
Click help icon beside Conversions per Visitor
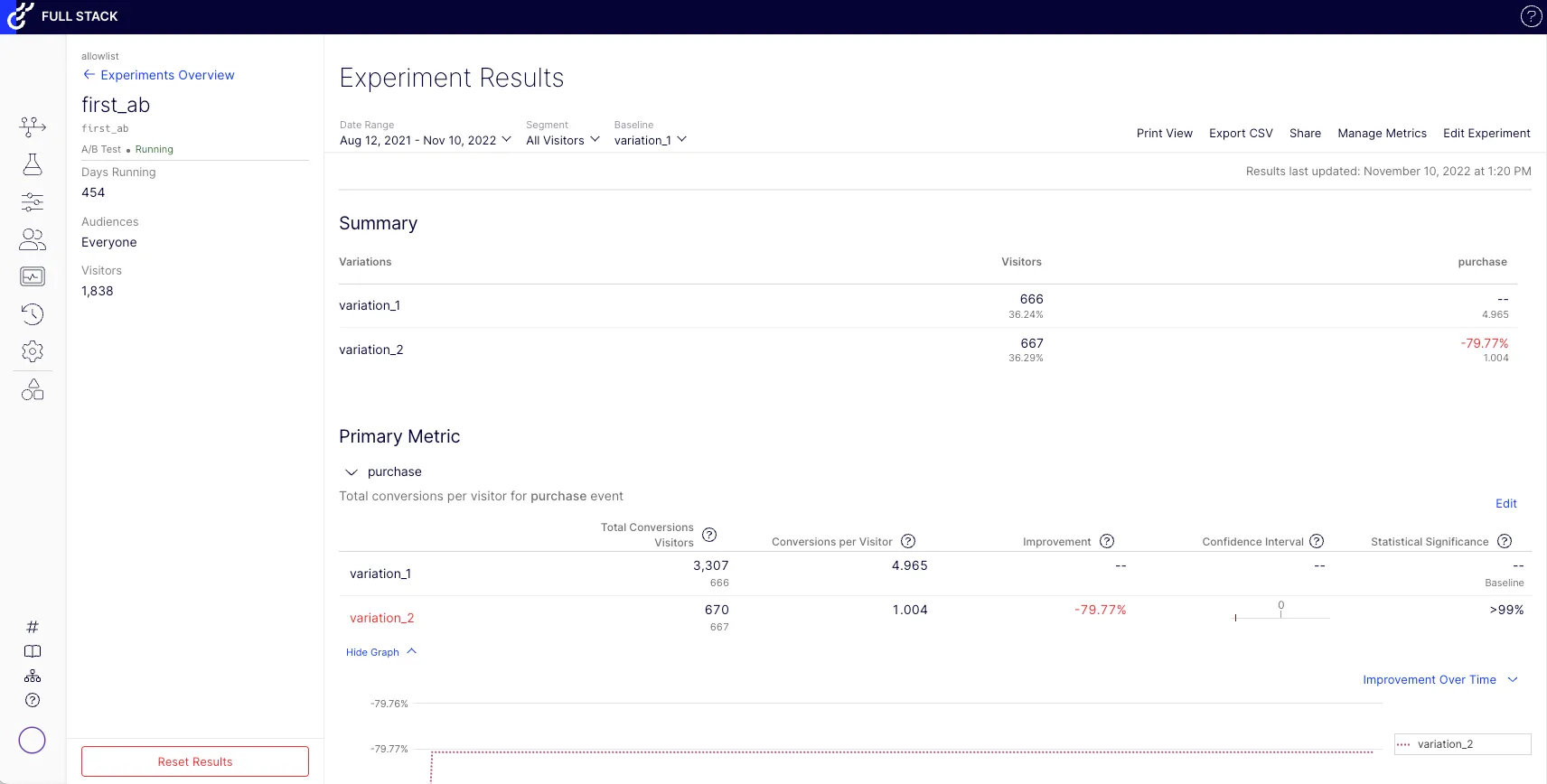tap(908, 541)
